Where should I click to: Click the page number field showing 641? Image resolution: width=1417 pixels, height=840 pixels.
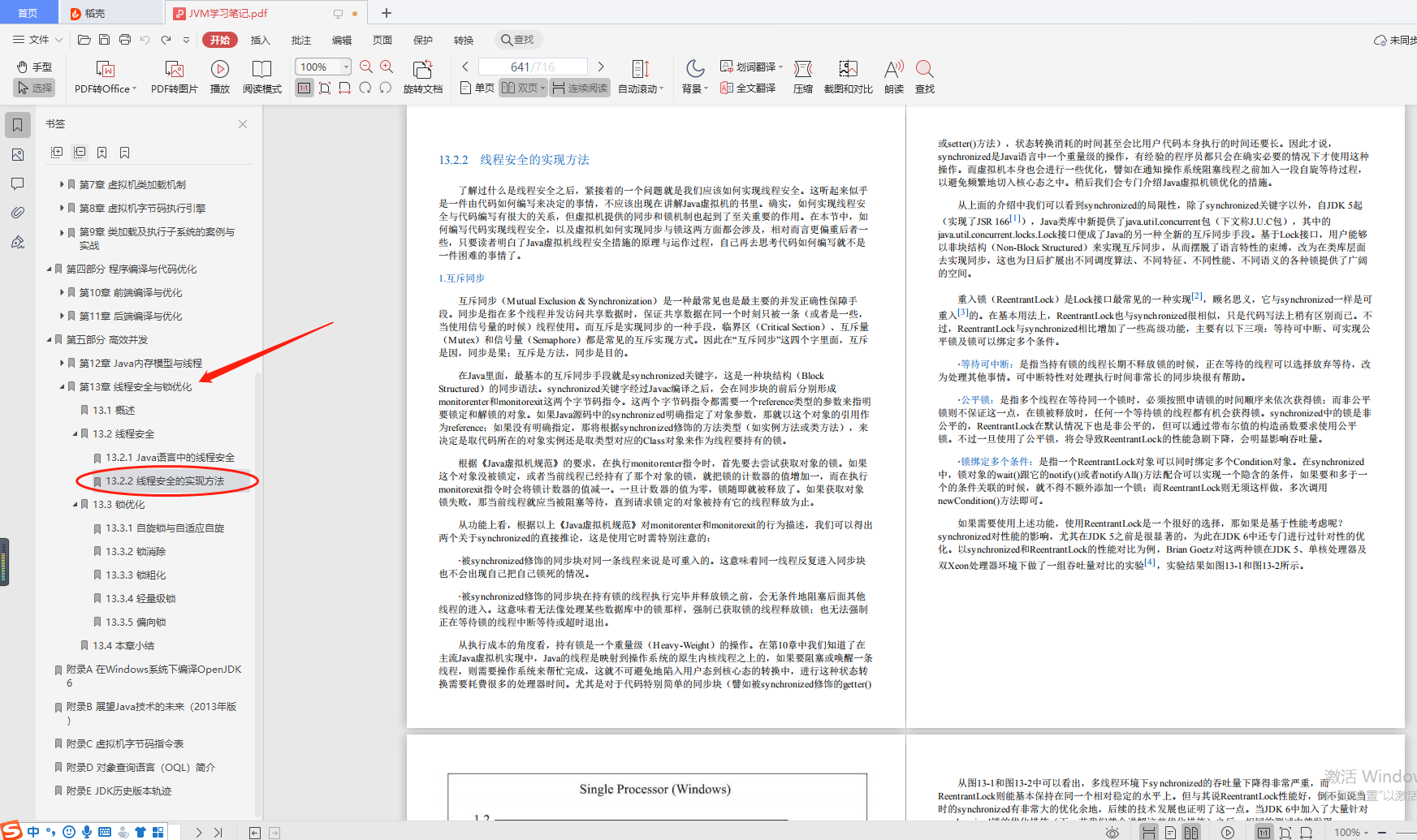click(533, 67)
